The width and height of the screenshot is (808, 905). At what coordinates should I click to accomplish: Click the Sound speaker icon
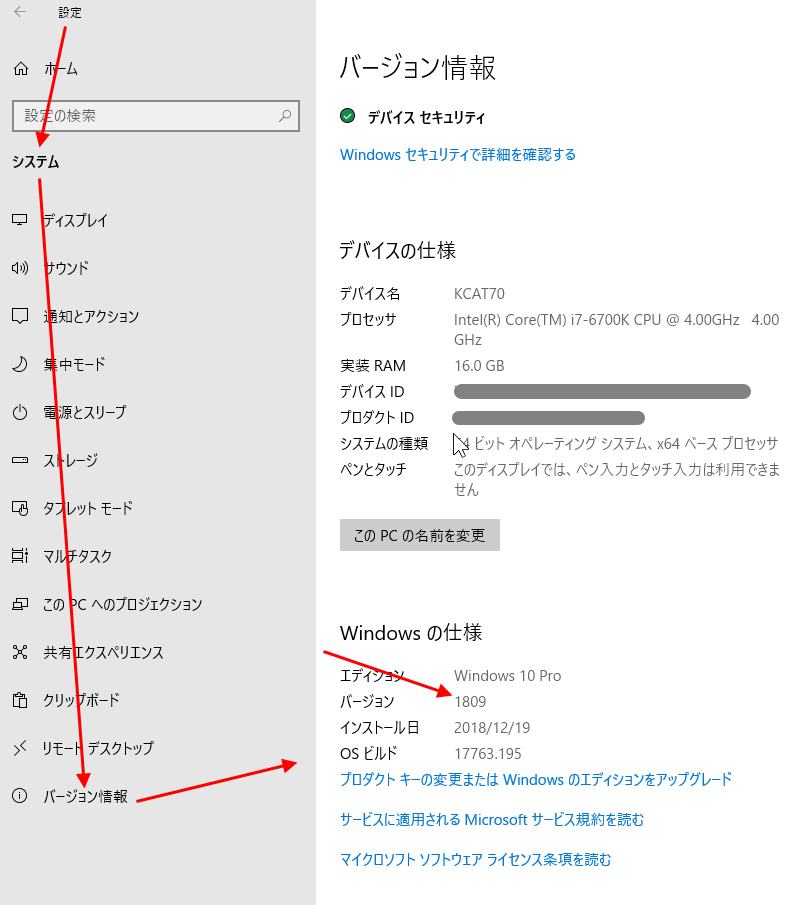point(20,268)
